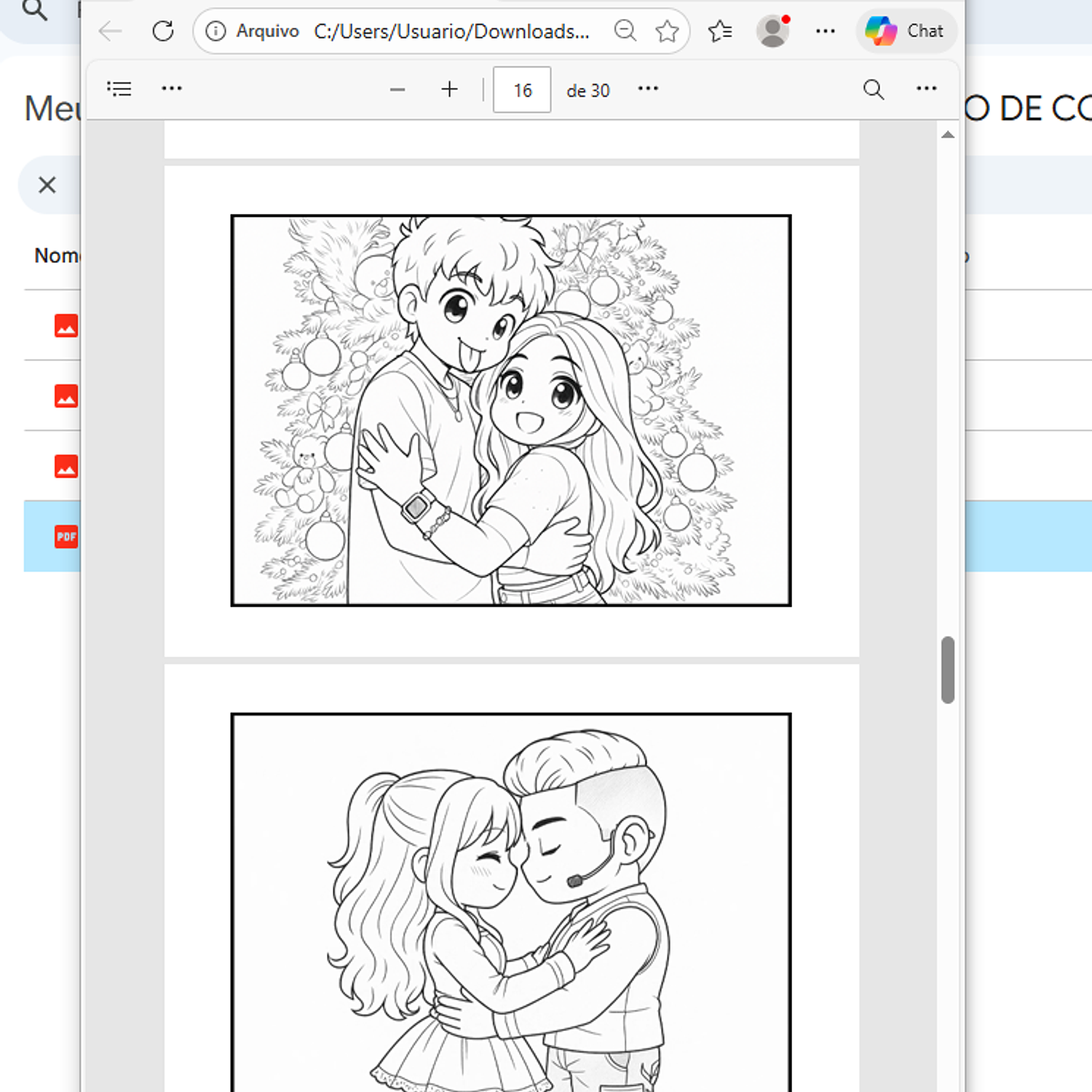Open the favorites list icon
The width and height of the screenshot is (1092, 1092).
[720, 31]
